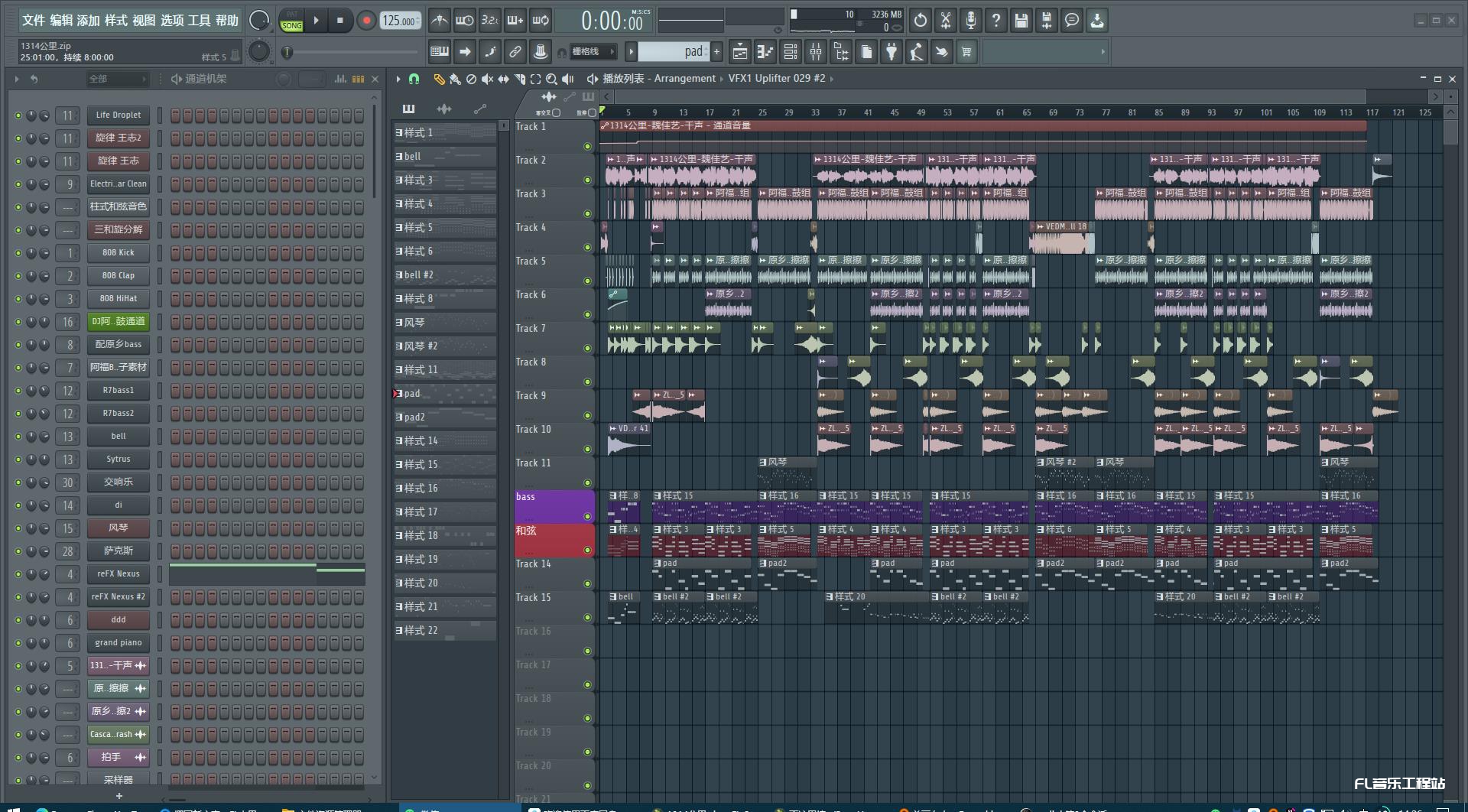
Task: Click the Arrangement breadcrumb in playlist title
Action: pyautogui.click(x=684, y=78)
